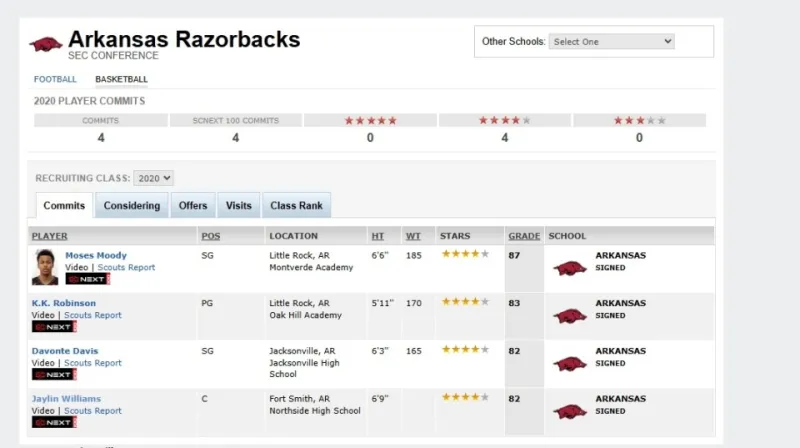
Task: Sort the table by Stars column
Action: (455, 236)
